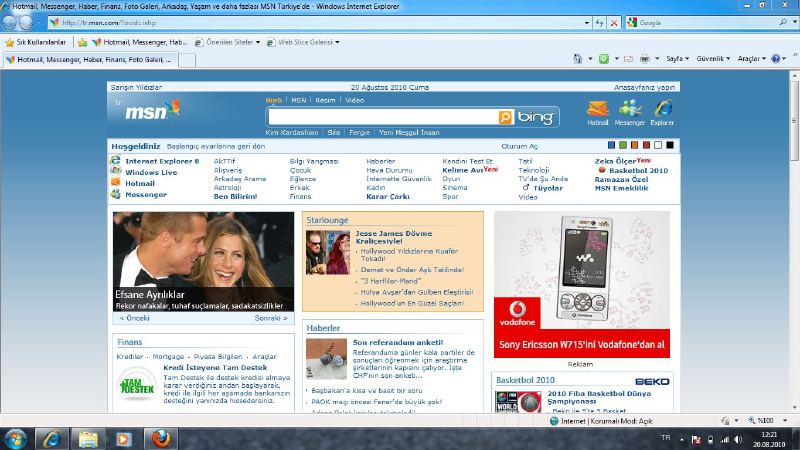
Task: Click the help question mark icon
Action: point(776,59)
